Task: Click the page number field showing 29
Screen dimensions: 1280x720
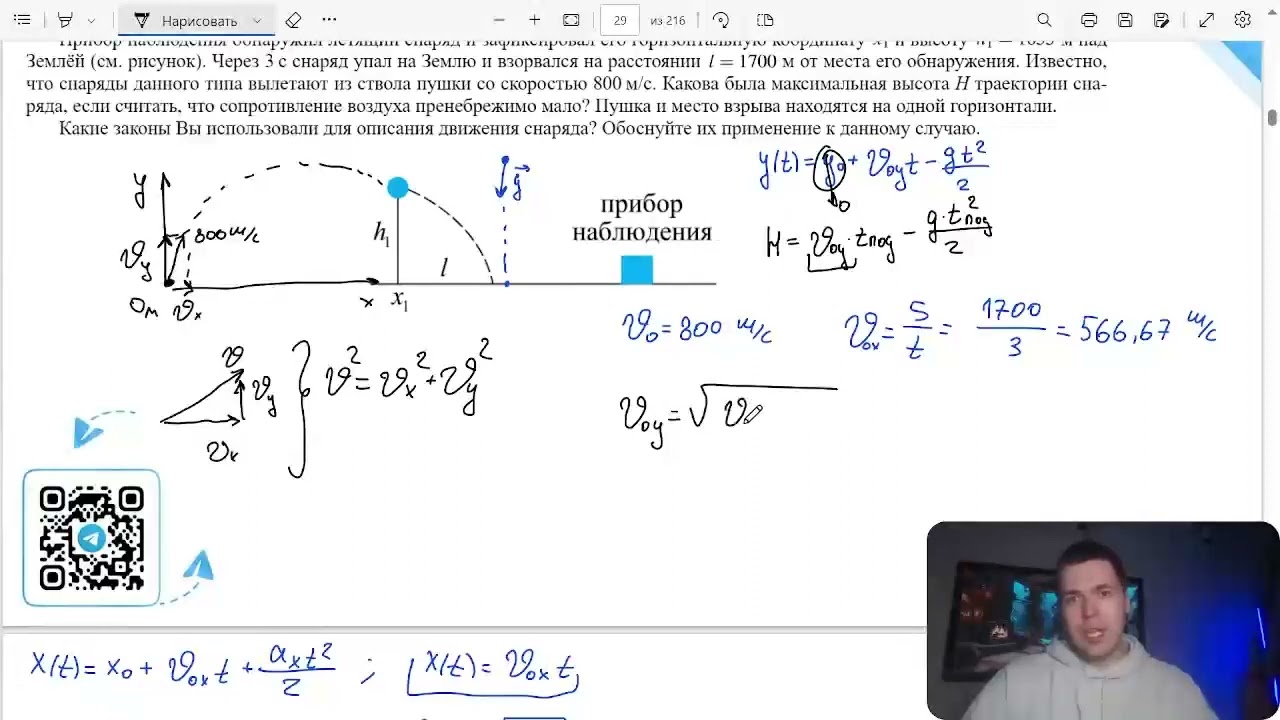Action: tap(620, 20)
